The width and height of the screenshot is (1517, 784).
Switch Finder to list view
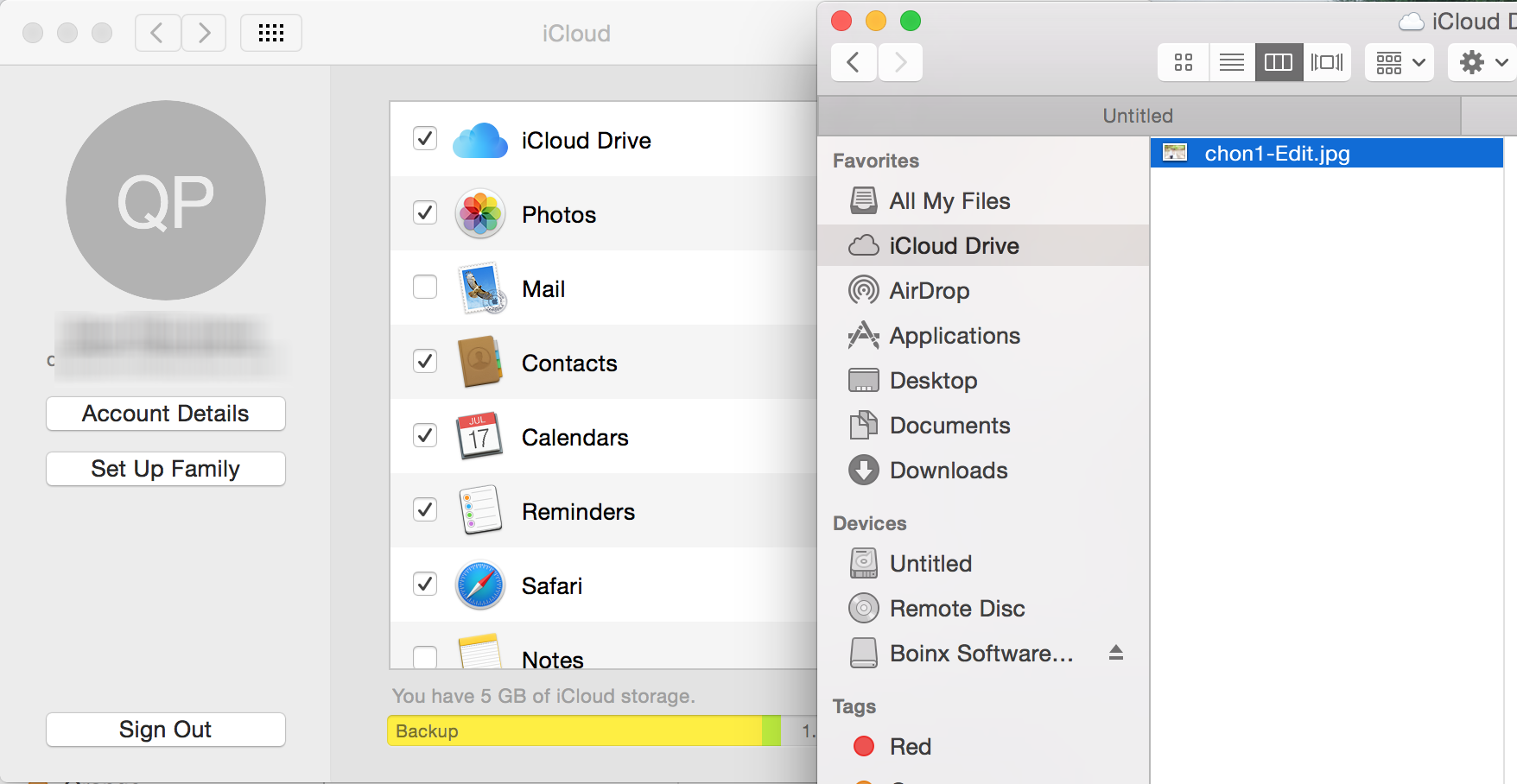(x=1232, y=62)
